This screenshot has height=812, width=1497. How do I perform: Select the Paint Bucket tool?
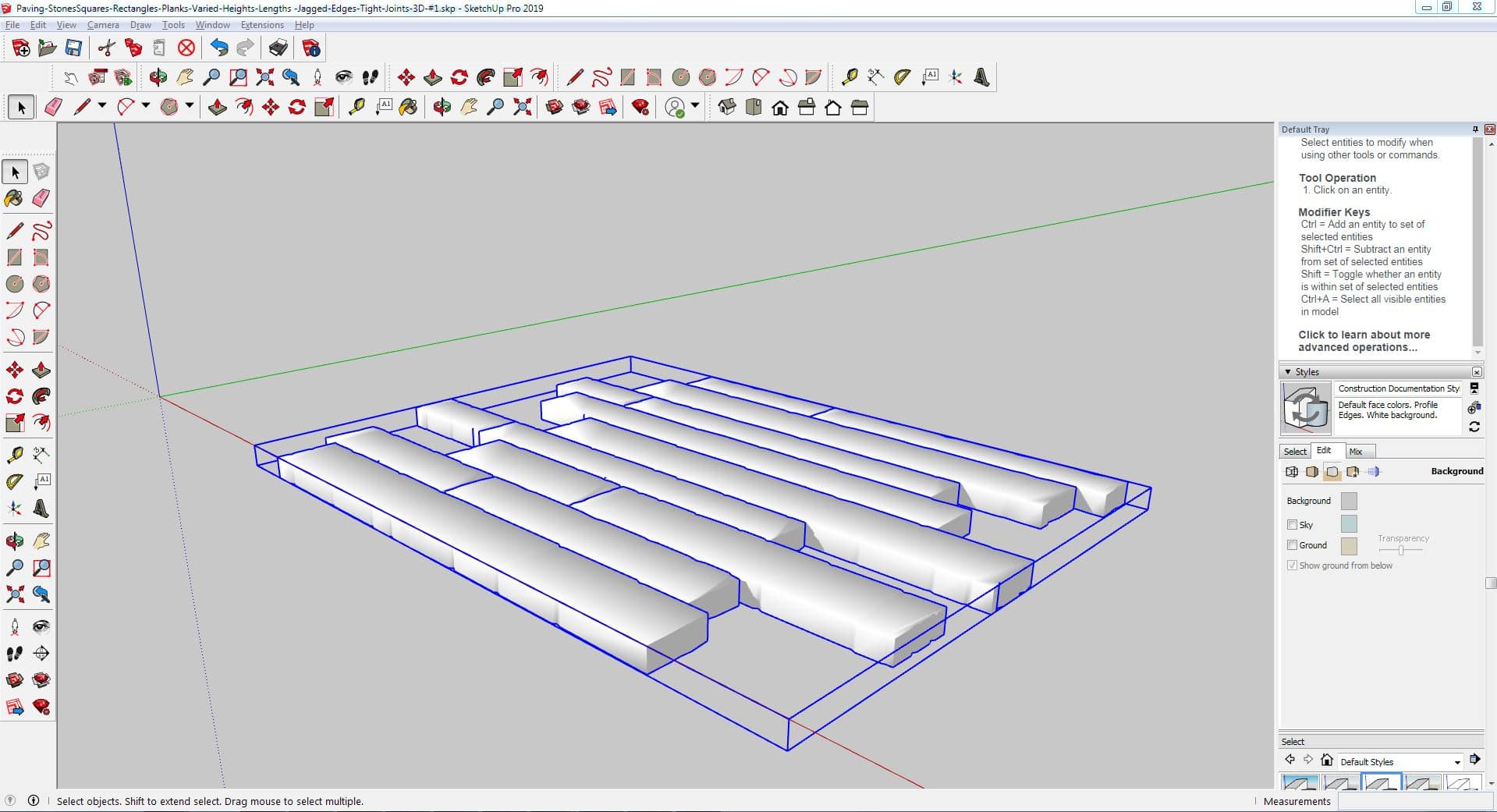(14, 198)
